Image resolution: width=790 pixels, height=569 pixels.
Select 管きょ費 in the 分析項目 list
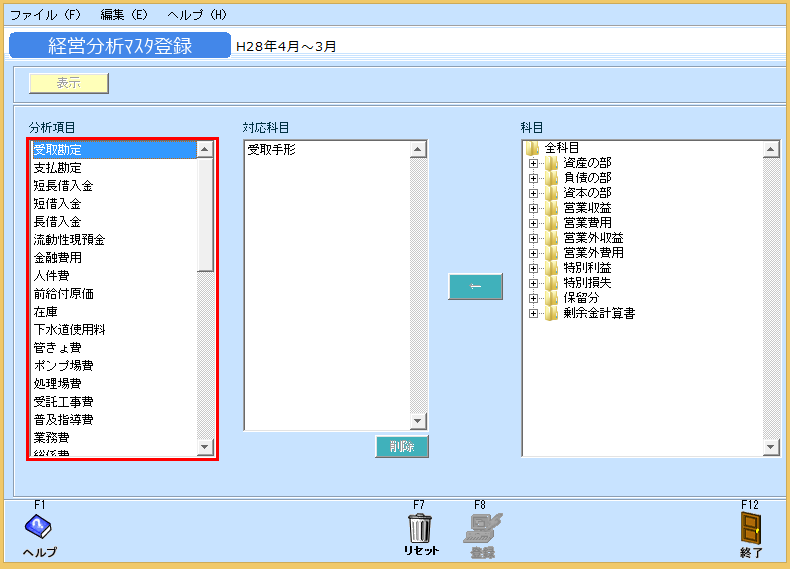click(114, 348)
